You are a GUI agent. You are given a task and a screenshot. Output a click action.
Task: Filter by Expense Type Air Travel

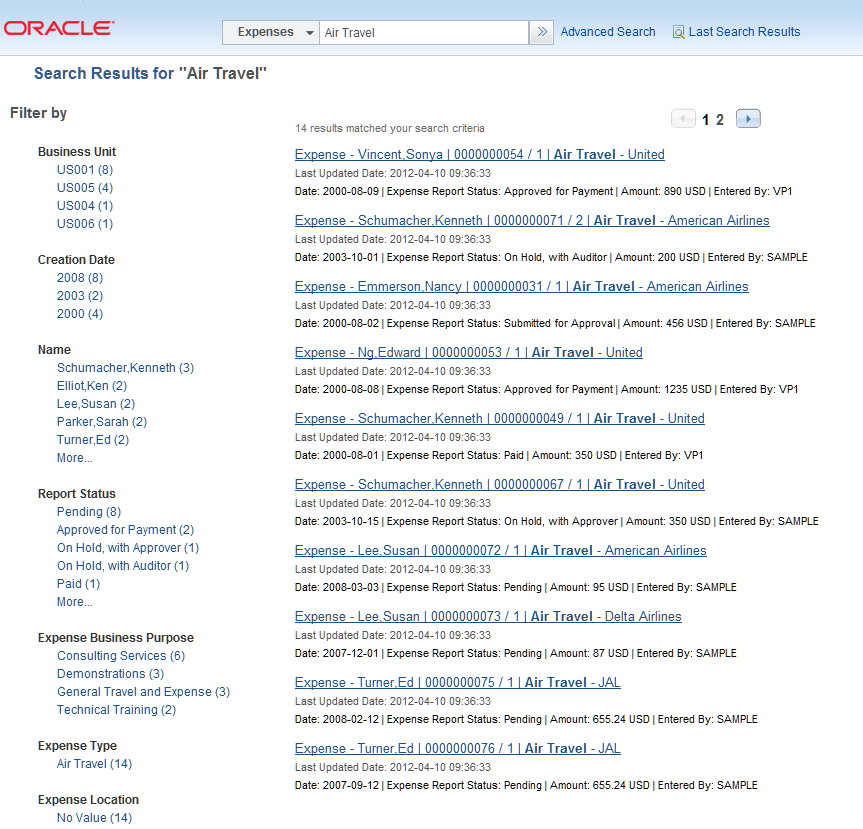pyautogui.click(x=94, y=764)
